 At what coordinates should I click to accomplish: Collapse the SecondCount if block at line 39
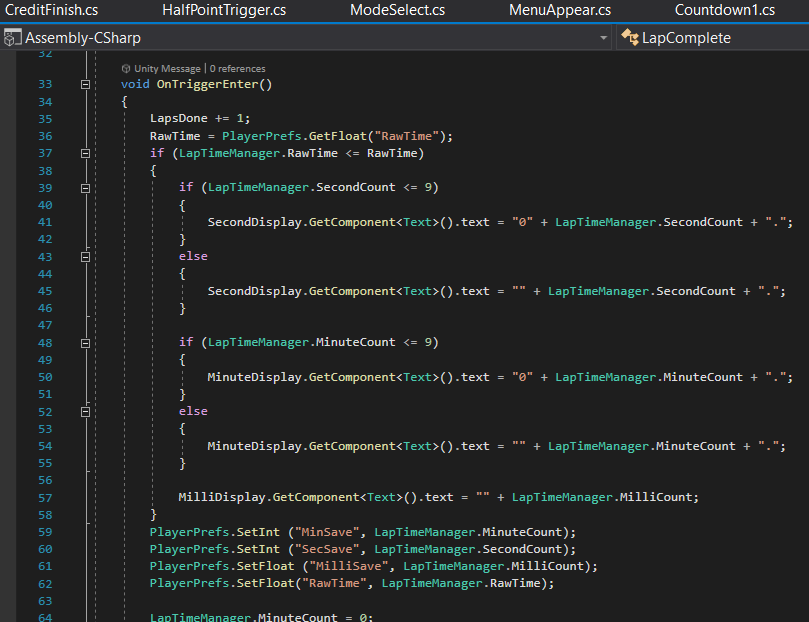pyautogui.click(x=86, y=188)
